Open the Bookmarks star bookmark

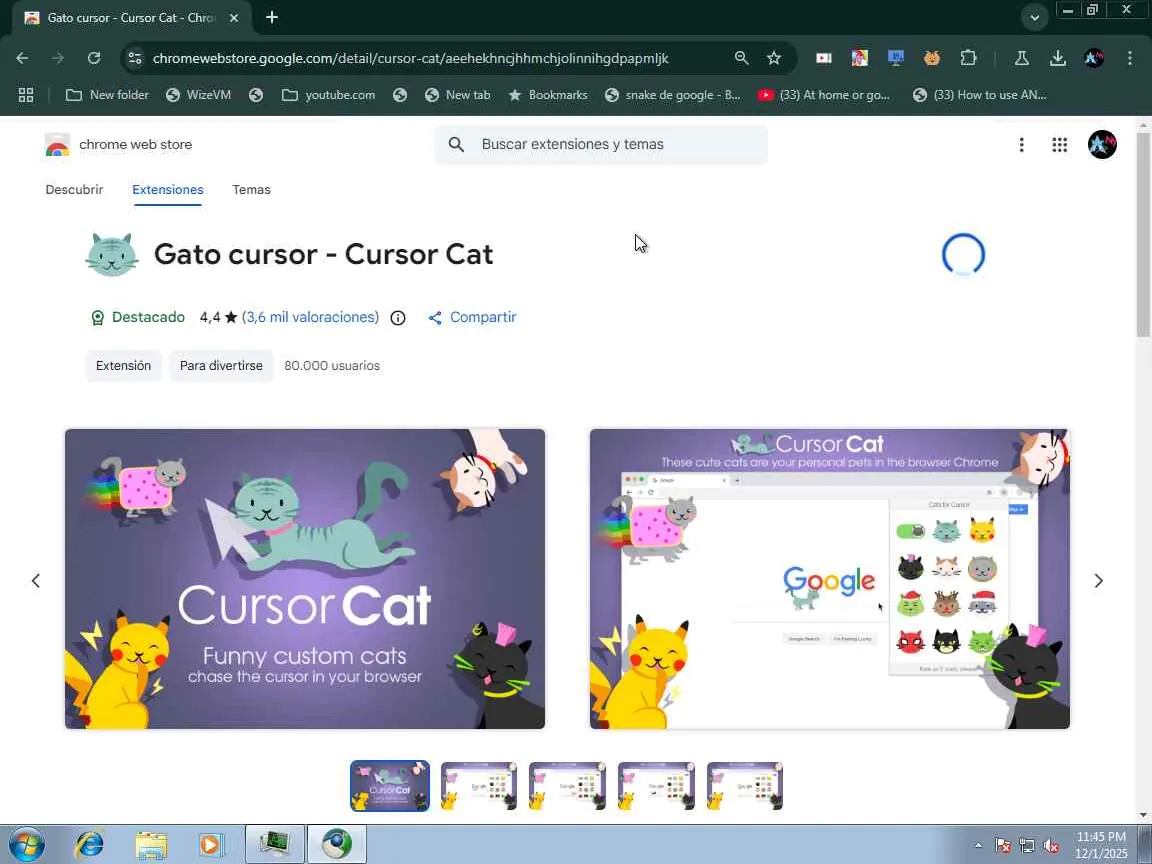click(x=548, y=95)
